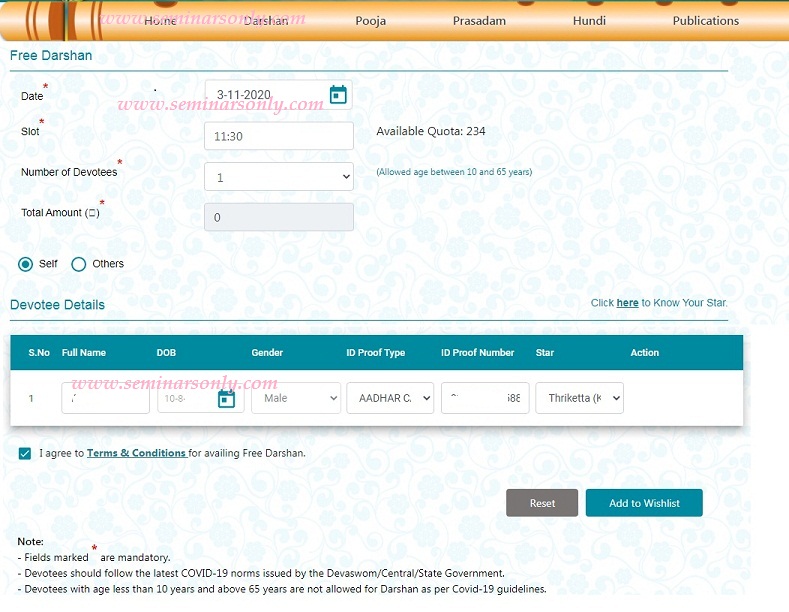This screenshot has width=789, height=612.
Task: Select the Others radio button
Action: (79, 264)
